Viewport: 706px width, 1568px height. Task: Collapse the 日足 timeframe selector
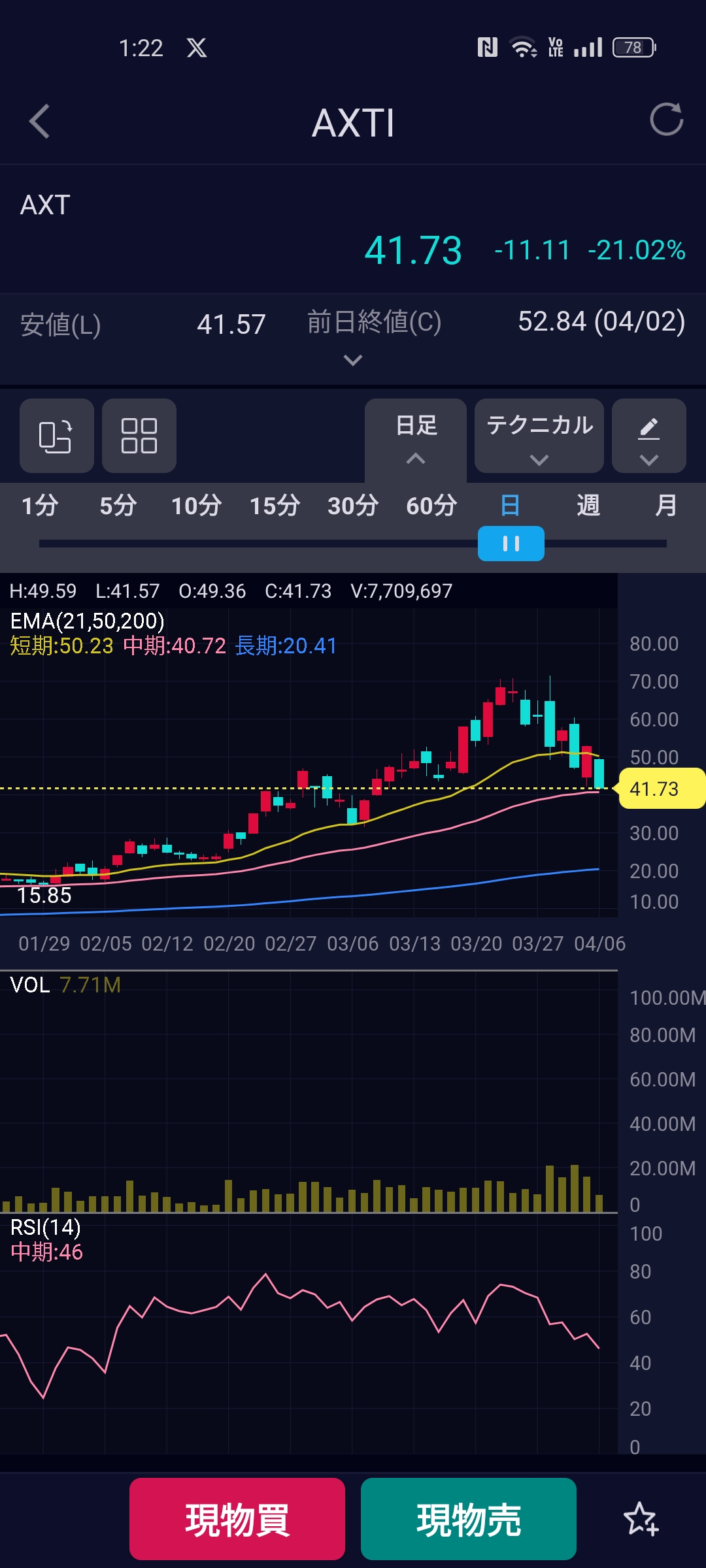416,436
